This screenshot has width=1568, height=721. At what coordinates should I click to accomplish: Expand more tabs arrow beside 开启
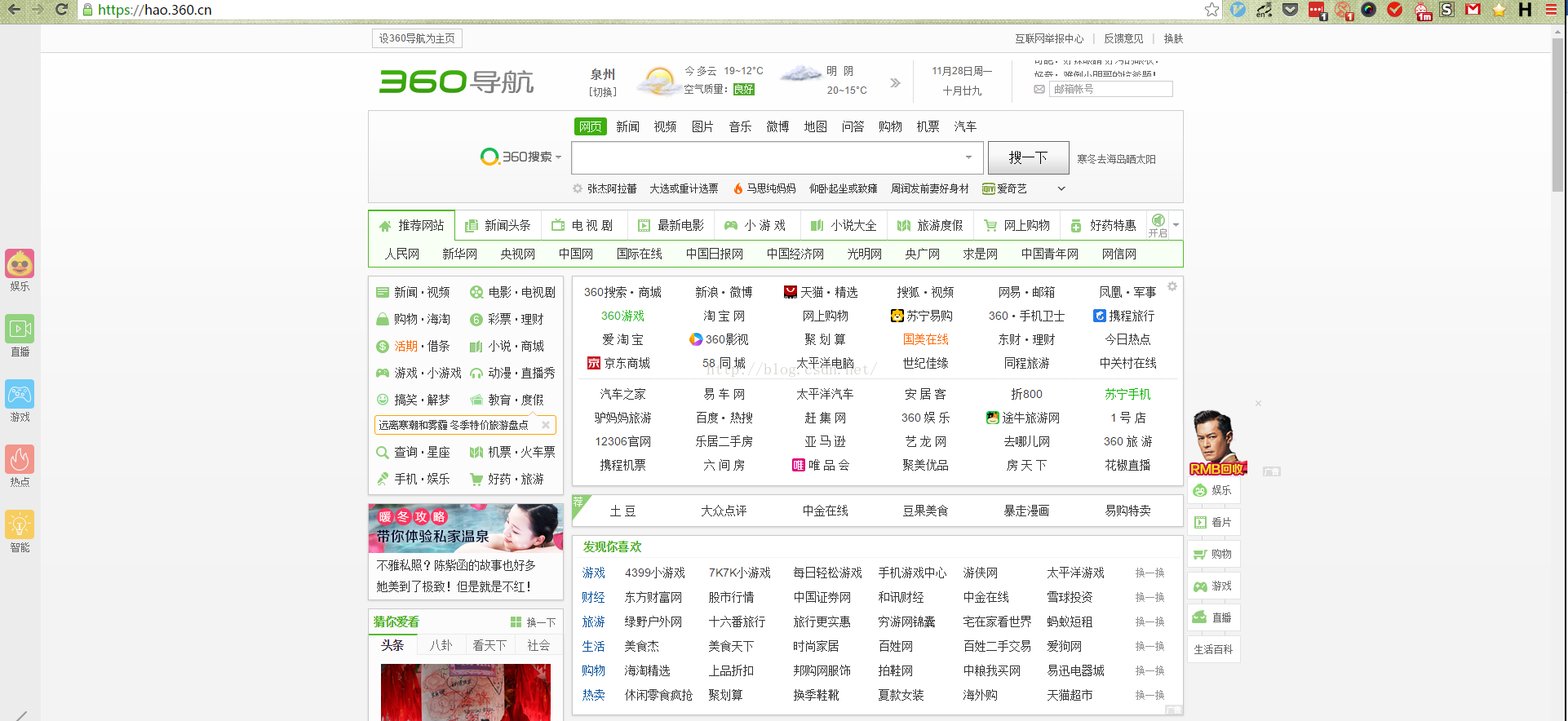tap(1176, 224)
